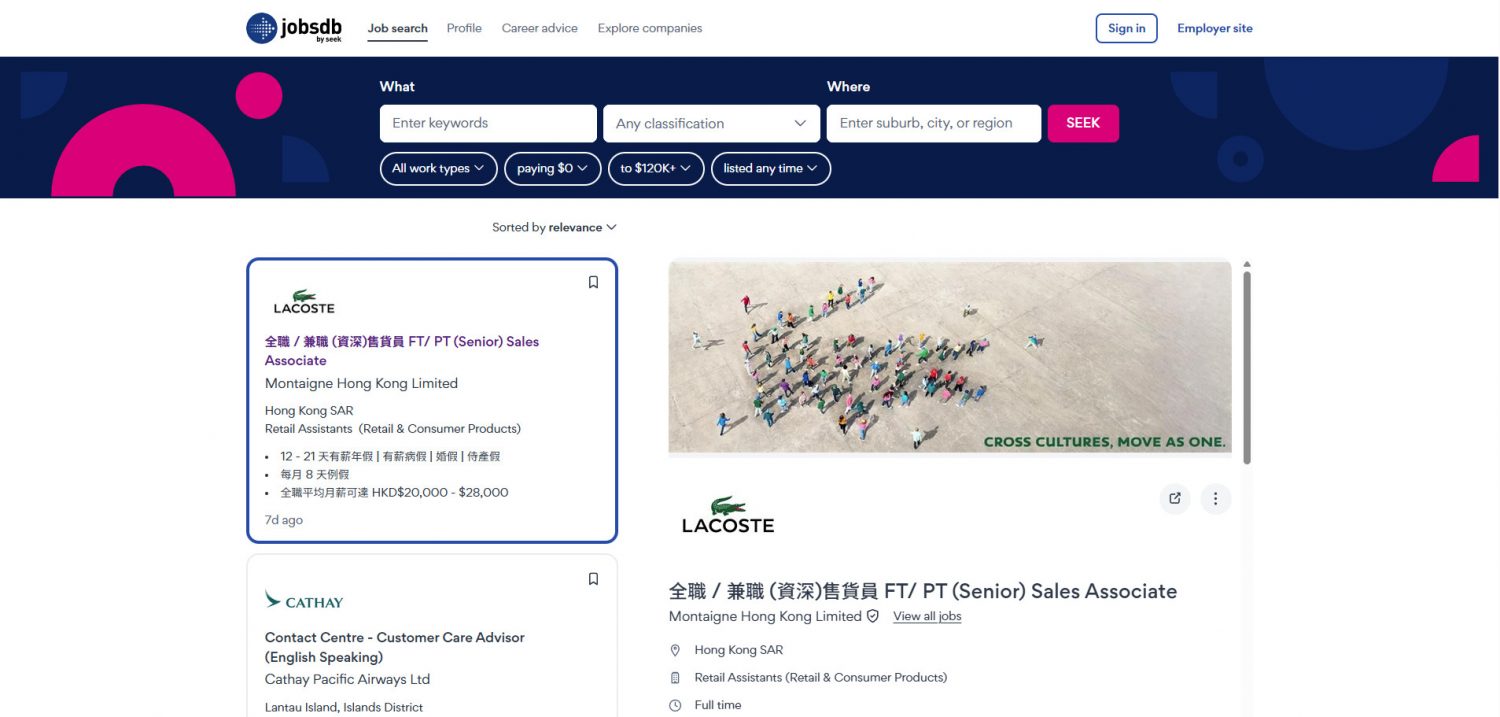Click the location pin icon
Image resolution: width=1500 pixels, height=717 pixels.
pyautogui.click(x=675, y=650)
